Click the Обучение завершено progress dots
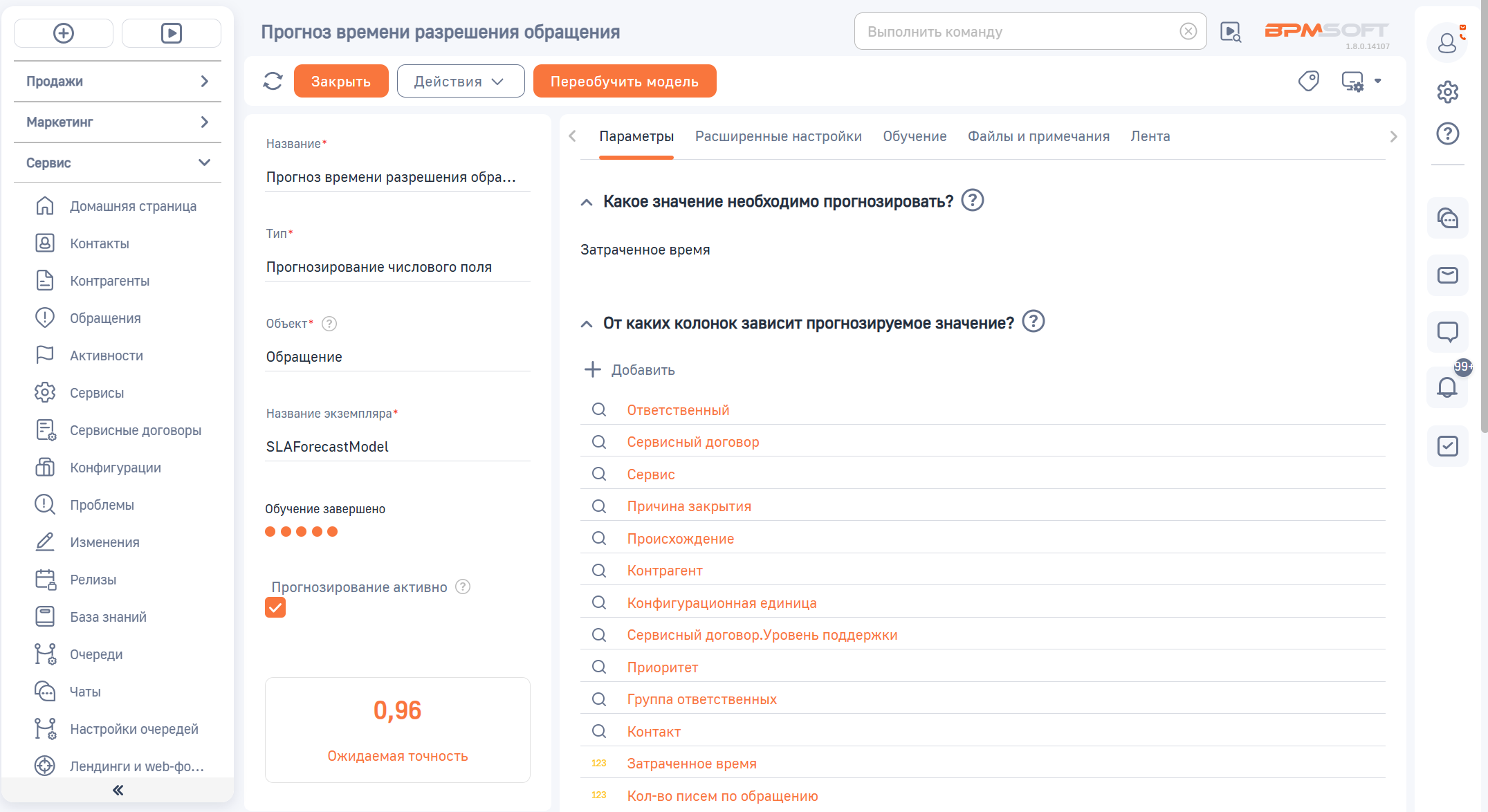The image size is (1488, 812). (x=301, y=531)
